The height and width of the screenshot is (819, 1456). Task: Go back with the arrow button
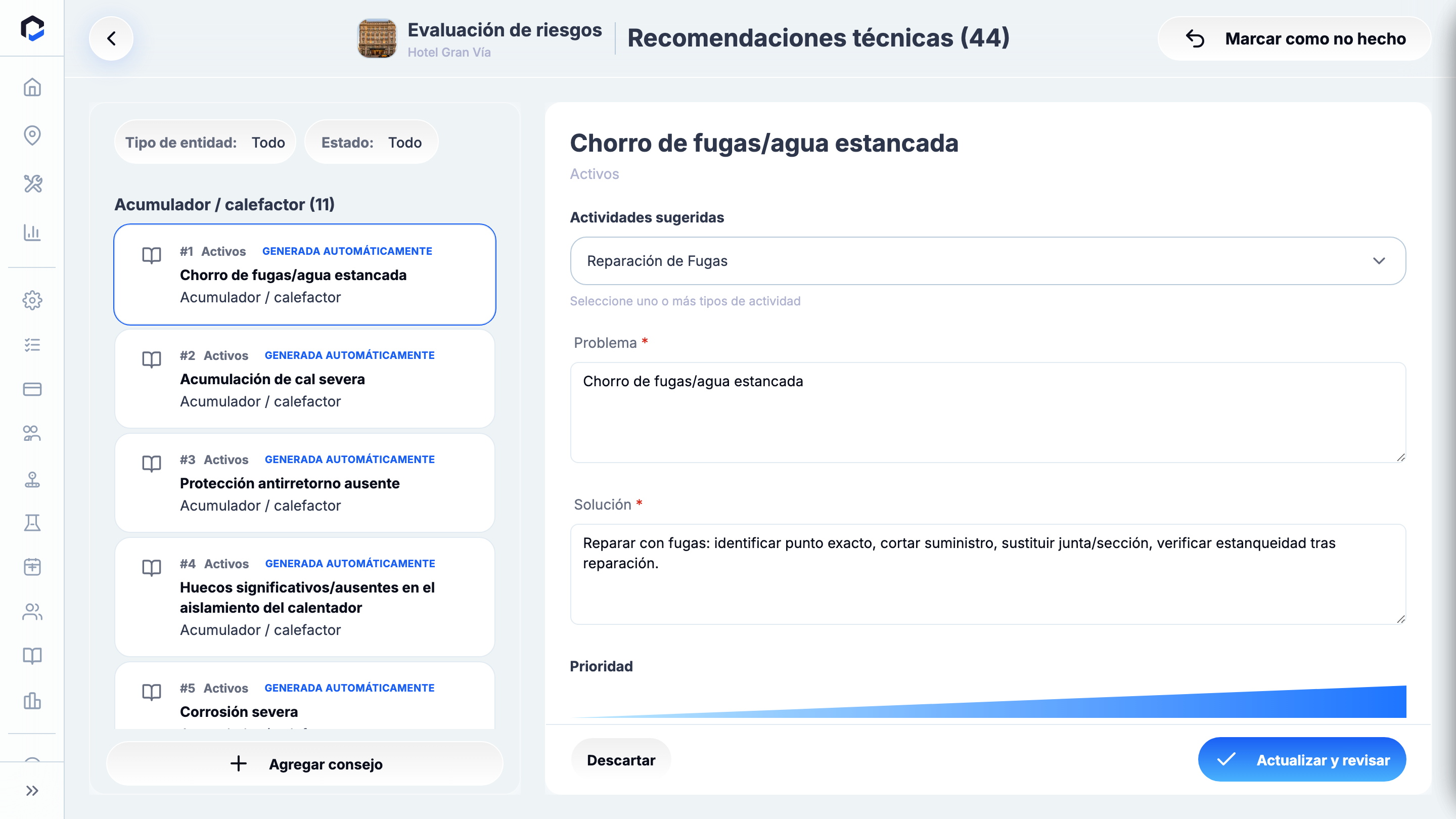(x=111, y=38)
